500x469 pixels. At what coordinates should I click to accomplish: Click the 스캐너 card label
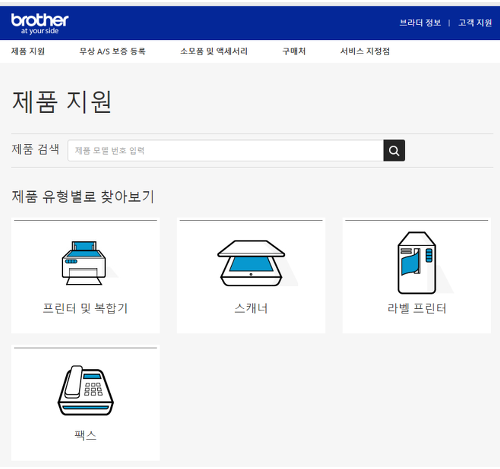point(251,308)
